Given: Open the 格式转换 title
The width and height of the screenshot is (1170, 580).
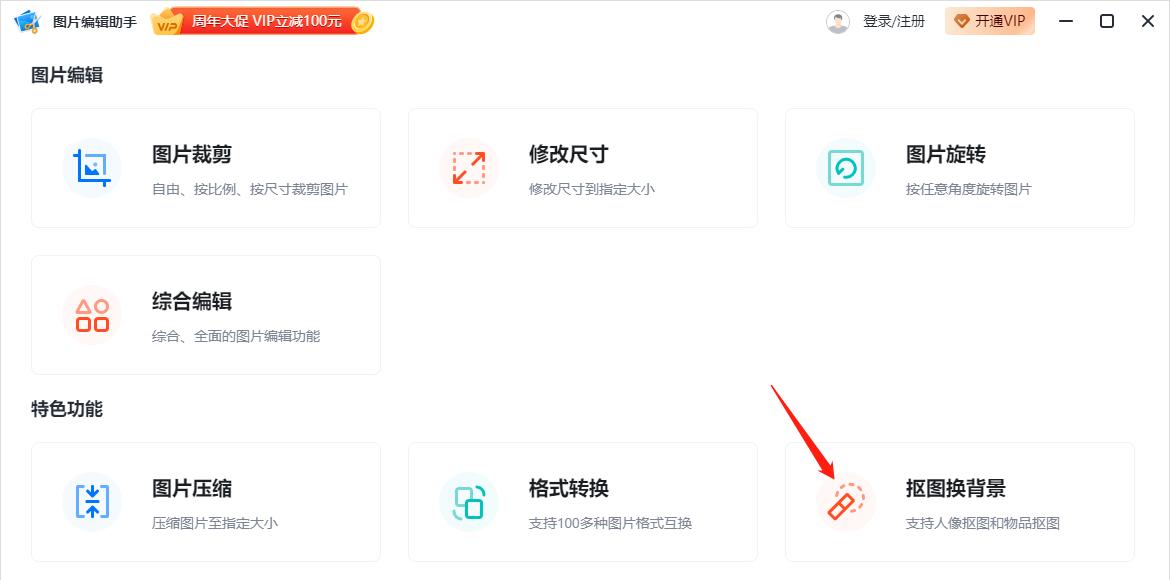Looking at the screenshot, I should pos(569,488).
